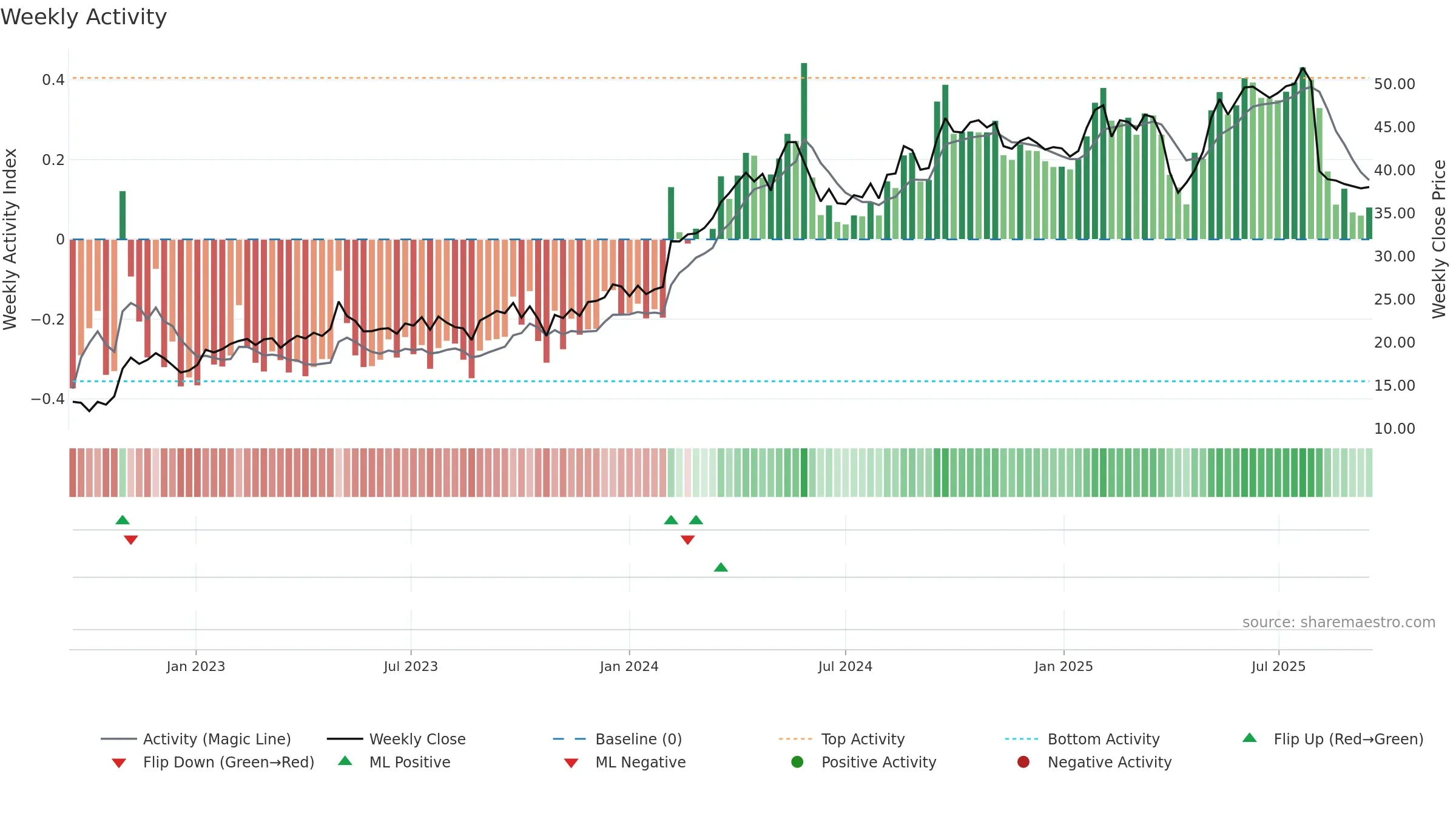Click the red flip-down marker in early 2024
Image resolution: width=1456 pixels, height=819 pixels.
click(x=687, y=540)
